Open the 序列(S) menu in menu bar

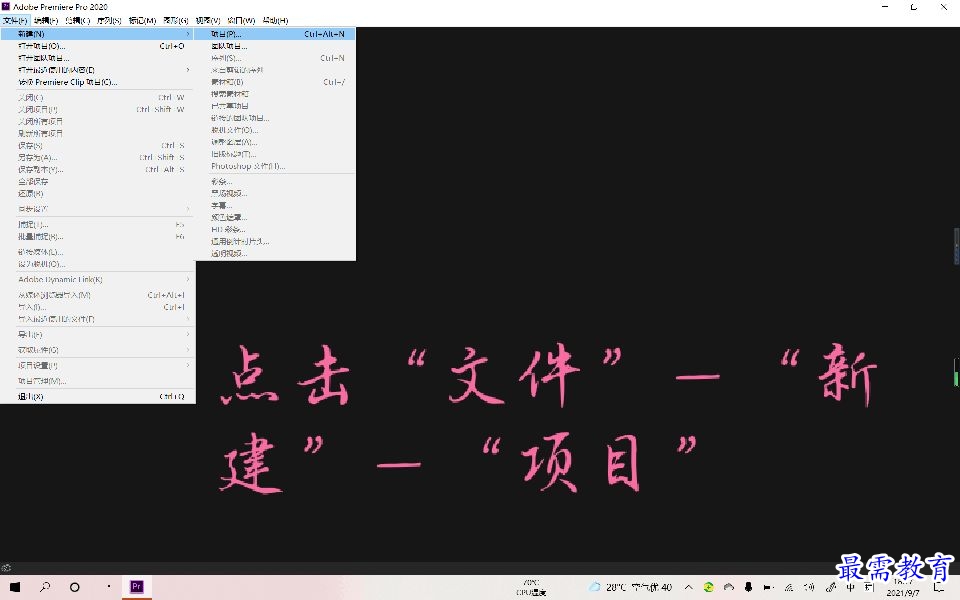click(x=109, y=20)
